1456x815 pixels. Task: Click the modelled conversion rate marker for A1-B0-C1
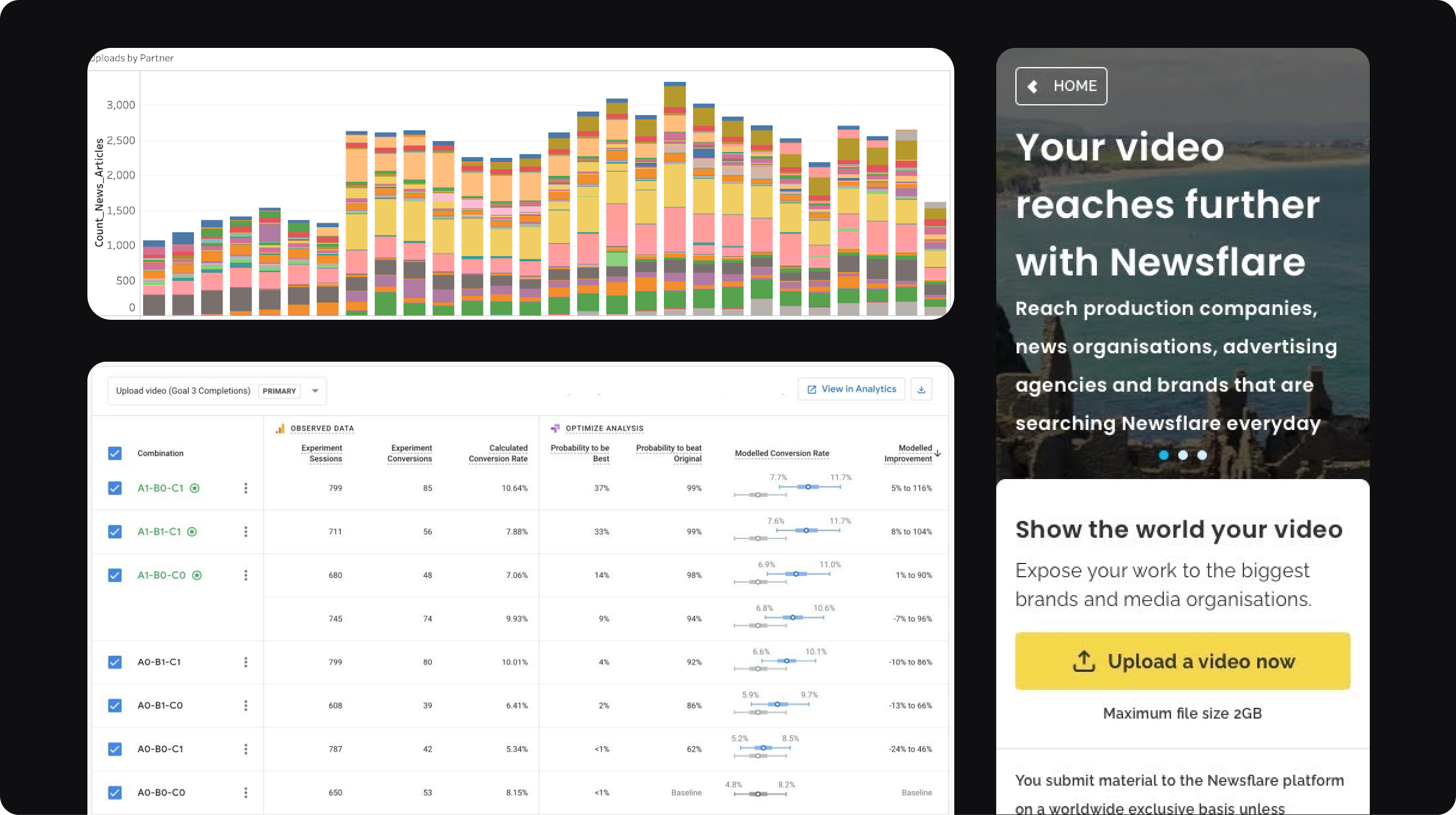tap(808, 487)
